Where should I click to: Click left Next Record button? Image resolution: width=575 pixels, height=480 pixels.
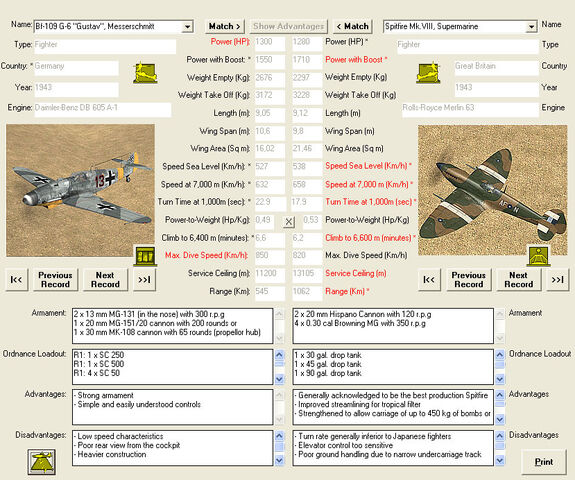[105, 280]
